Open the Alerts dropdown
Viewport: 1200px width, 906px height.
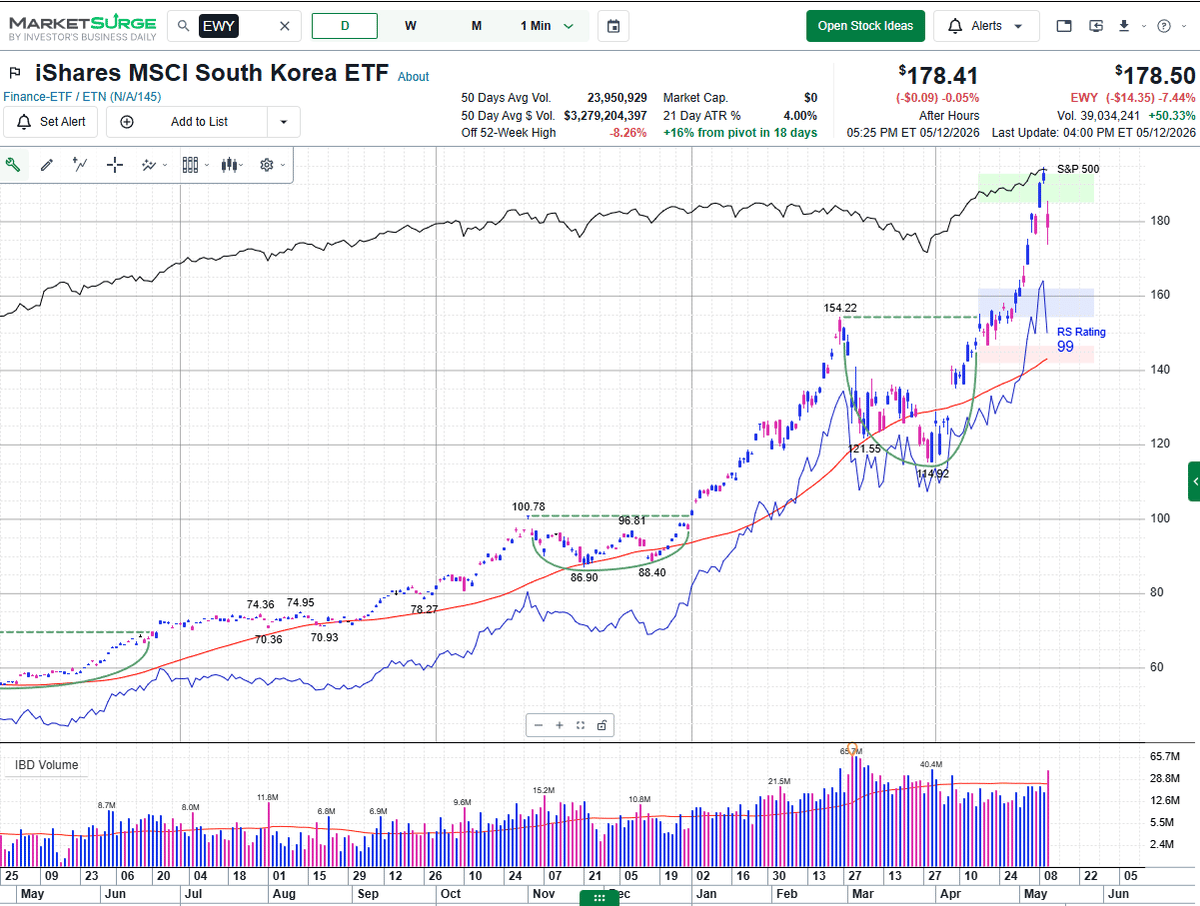[1018, 26]
